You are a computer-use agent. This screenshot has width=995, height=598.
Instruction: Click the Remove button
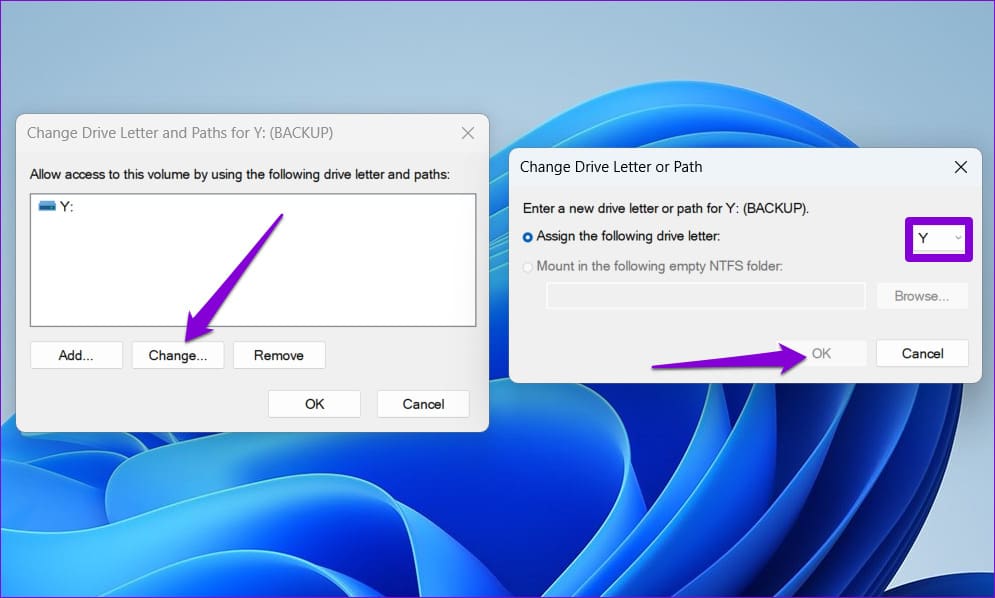pos(279,355)
